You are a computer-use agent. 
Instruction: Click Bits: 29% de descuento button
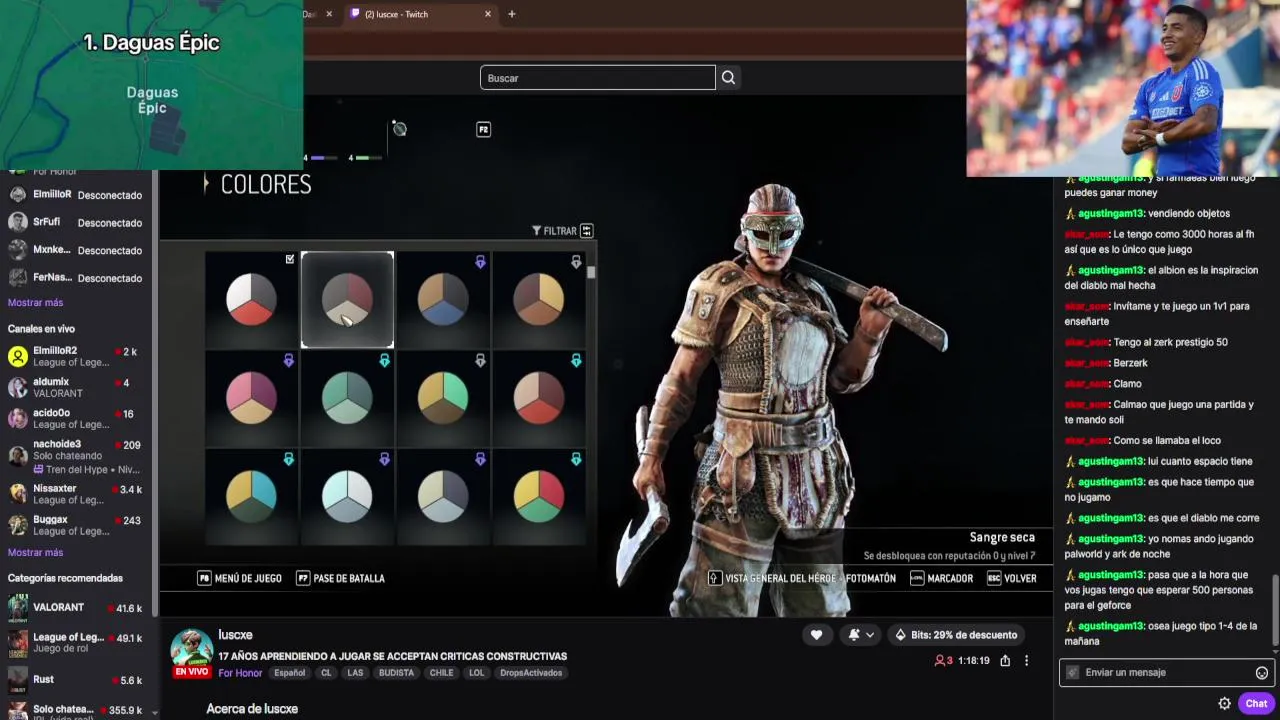point(956,635)
